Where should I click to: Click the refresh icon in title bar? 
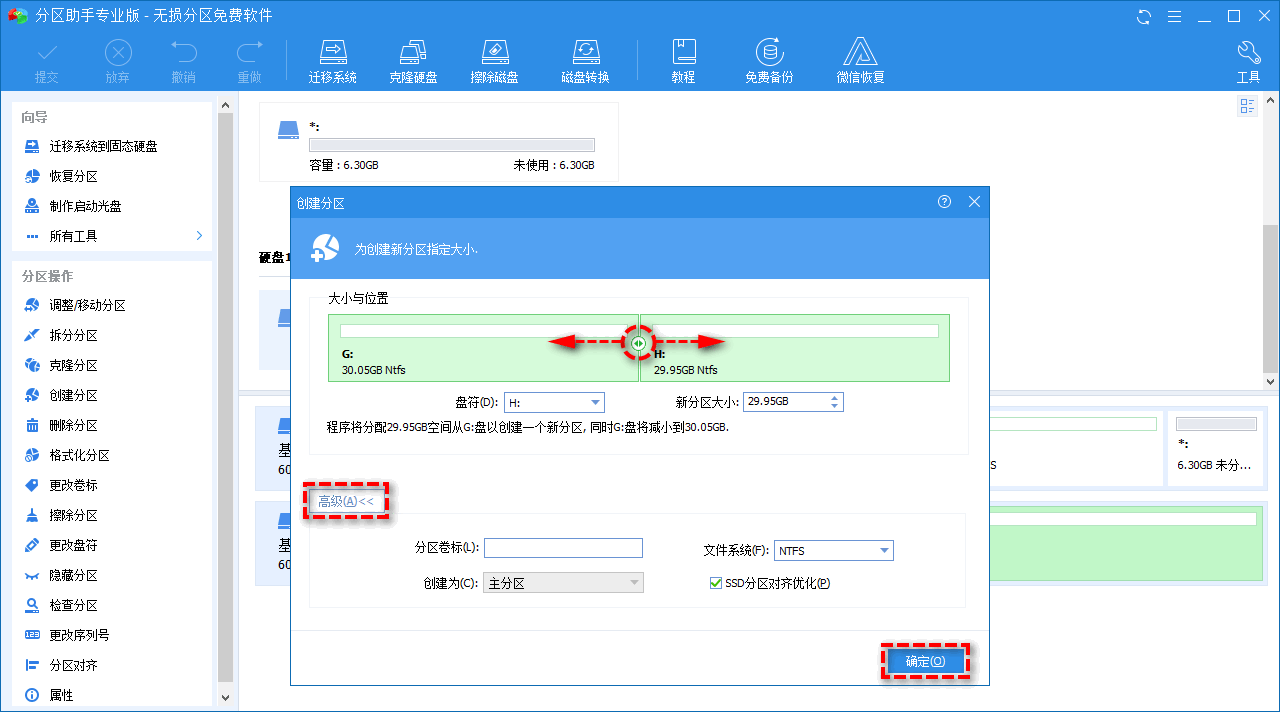1144,16
